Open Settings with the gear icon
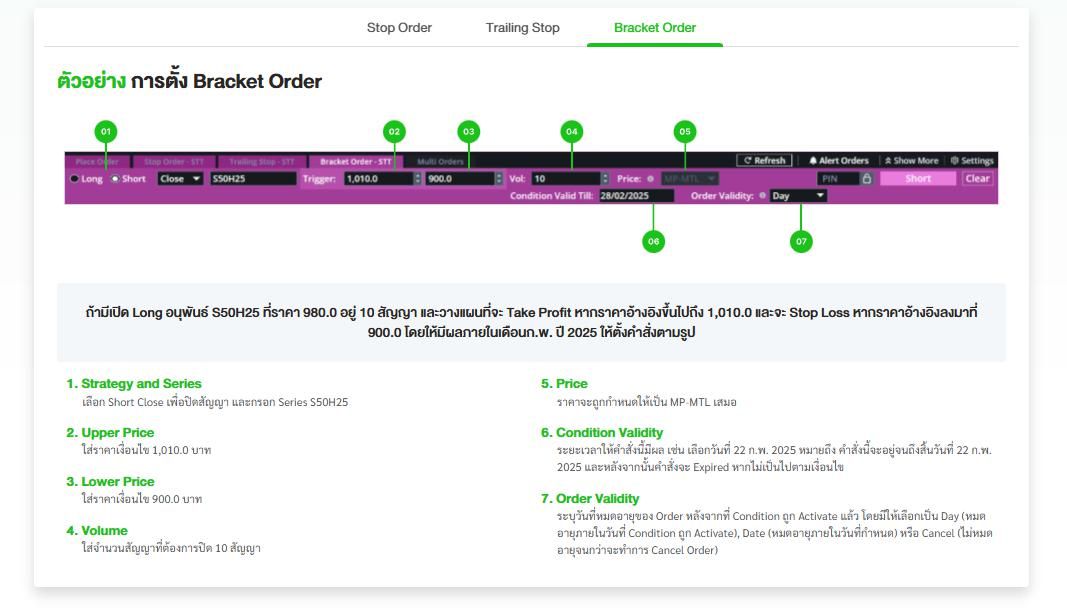The image size is (1067, 611). coord(972,161)
